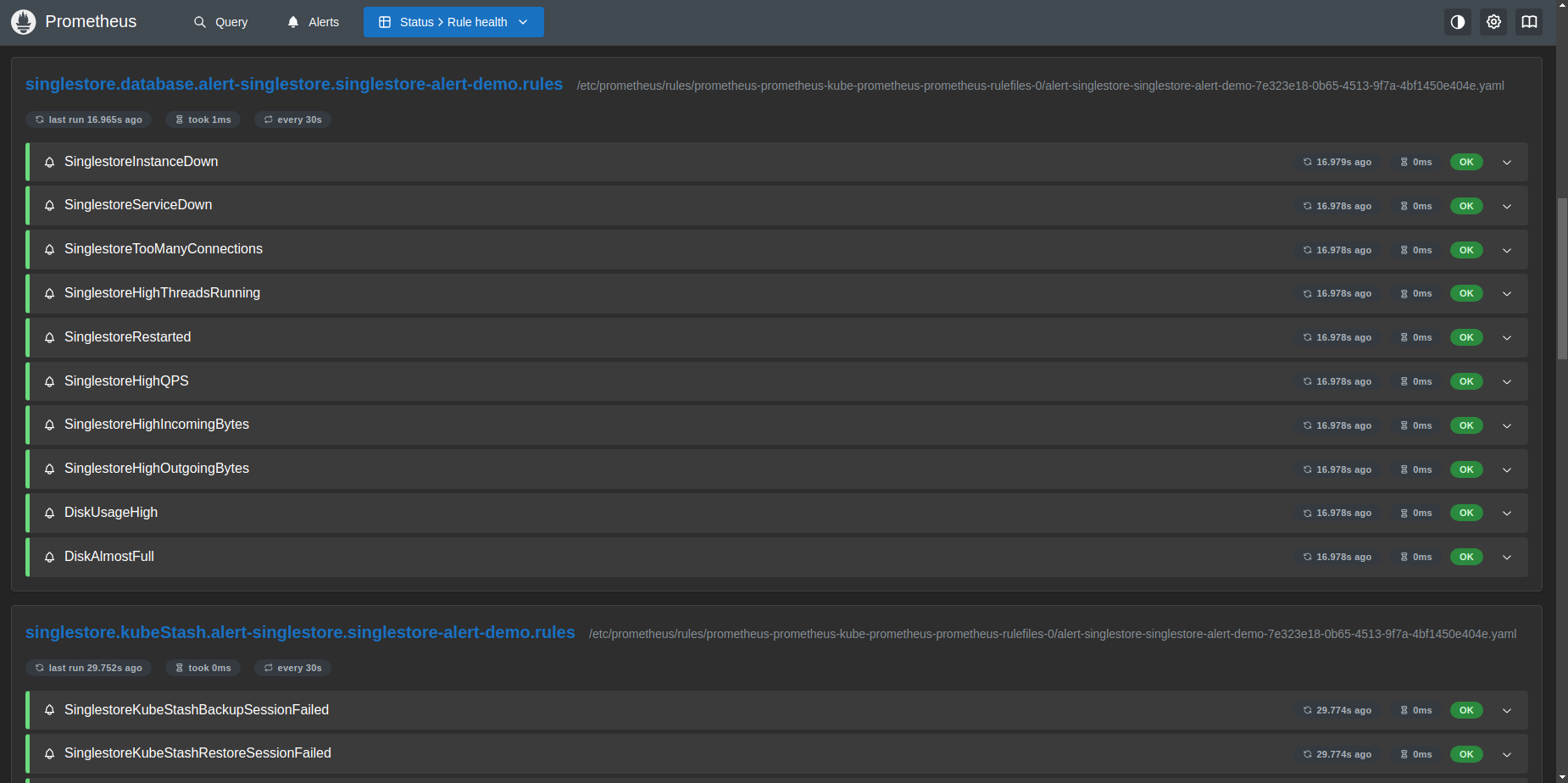1568x783 pixels.
Task: Toggle the dark/light theme icon
Action: pos(1458,22)
